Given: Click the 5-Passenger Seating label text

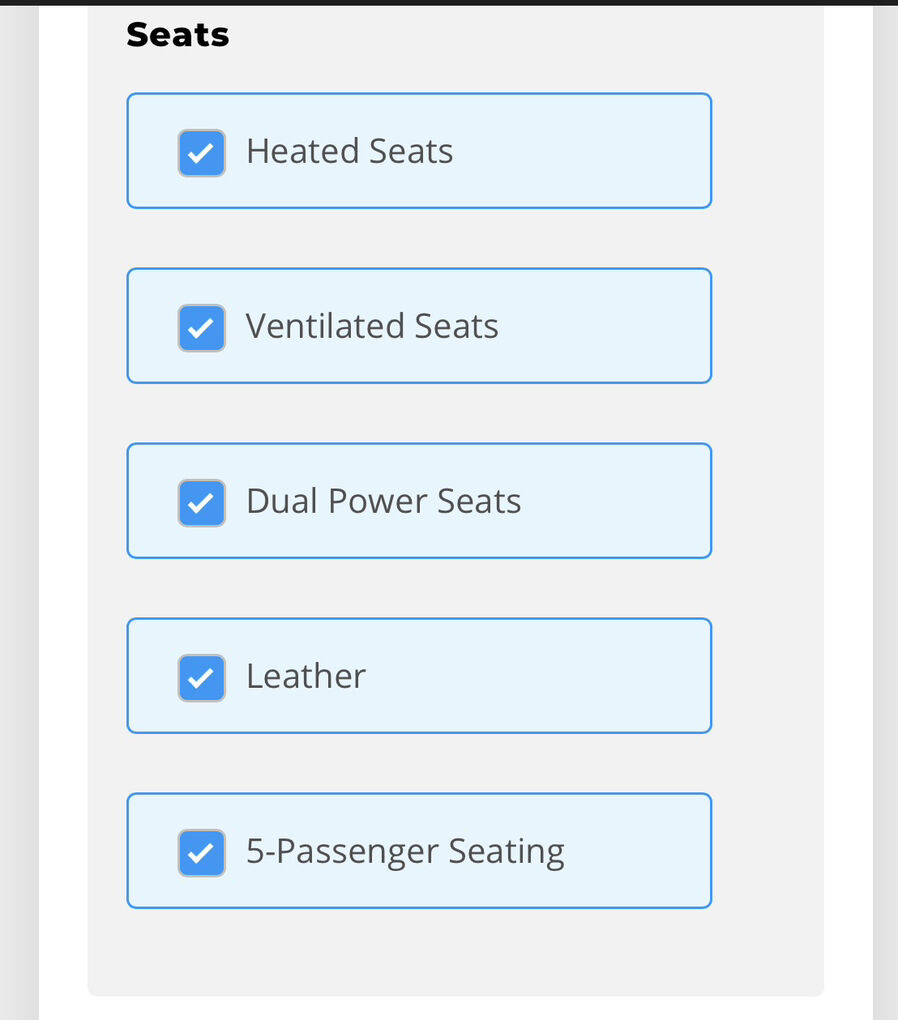Looking at the screenshot, I should [x=405, y=852].
